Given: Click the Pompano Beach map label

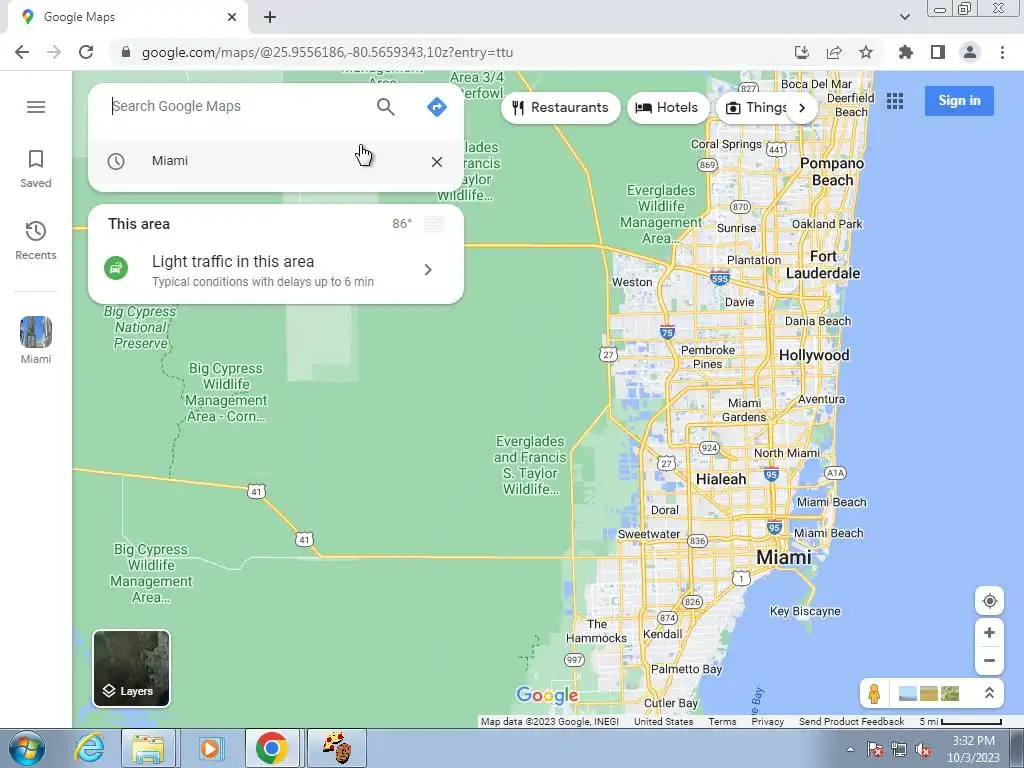Looking at the screenshot, I should pos(832,172).
